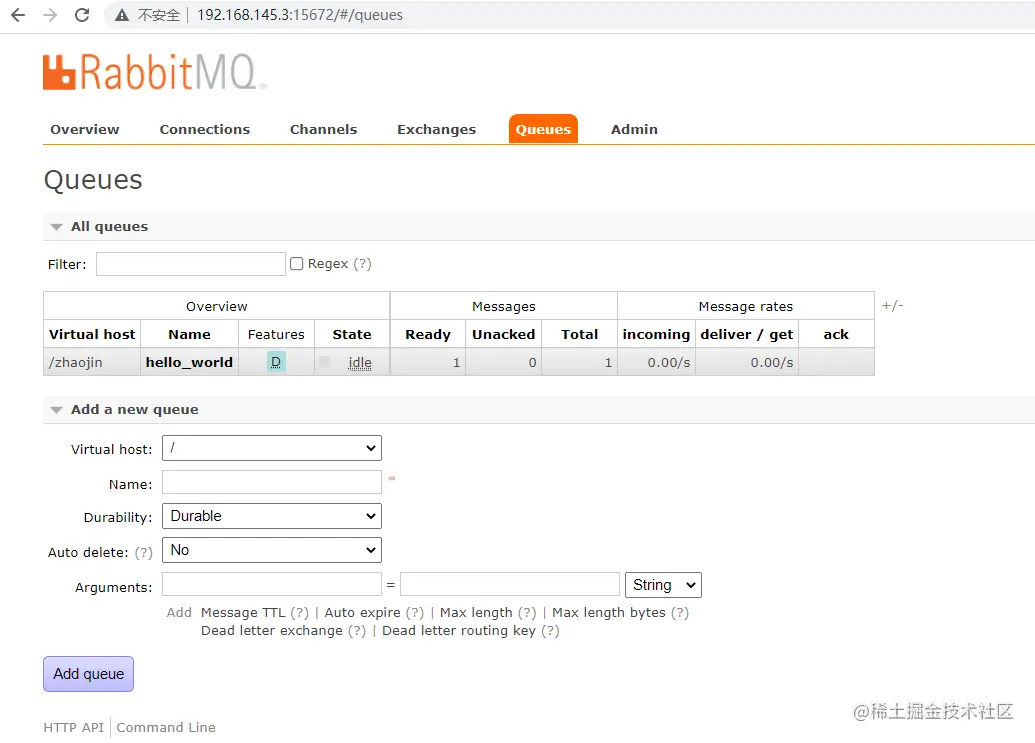Open the Auto delete dropdown
The image size is (1035, 743).
pos(272,550)
